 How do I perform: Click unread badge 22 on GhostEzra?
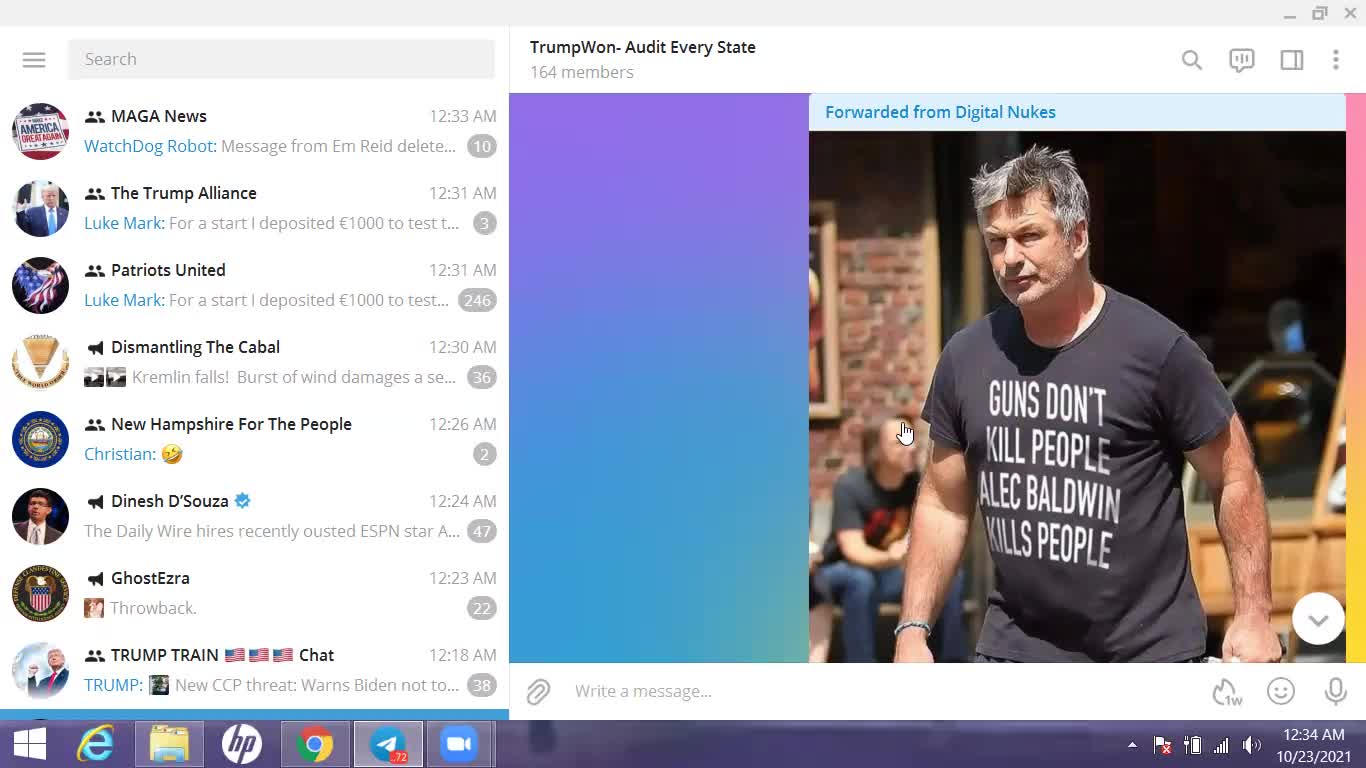point(481,608)
